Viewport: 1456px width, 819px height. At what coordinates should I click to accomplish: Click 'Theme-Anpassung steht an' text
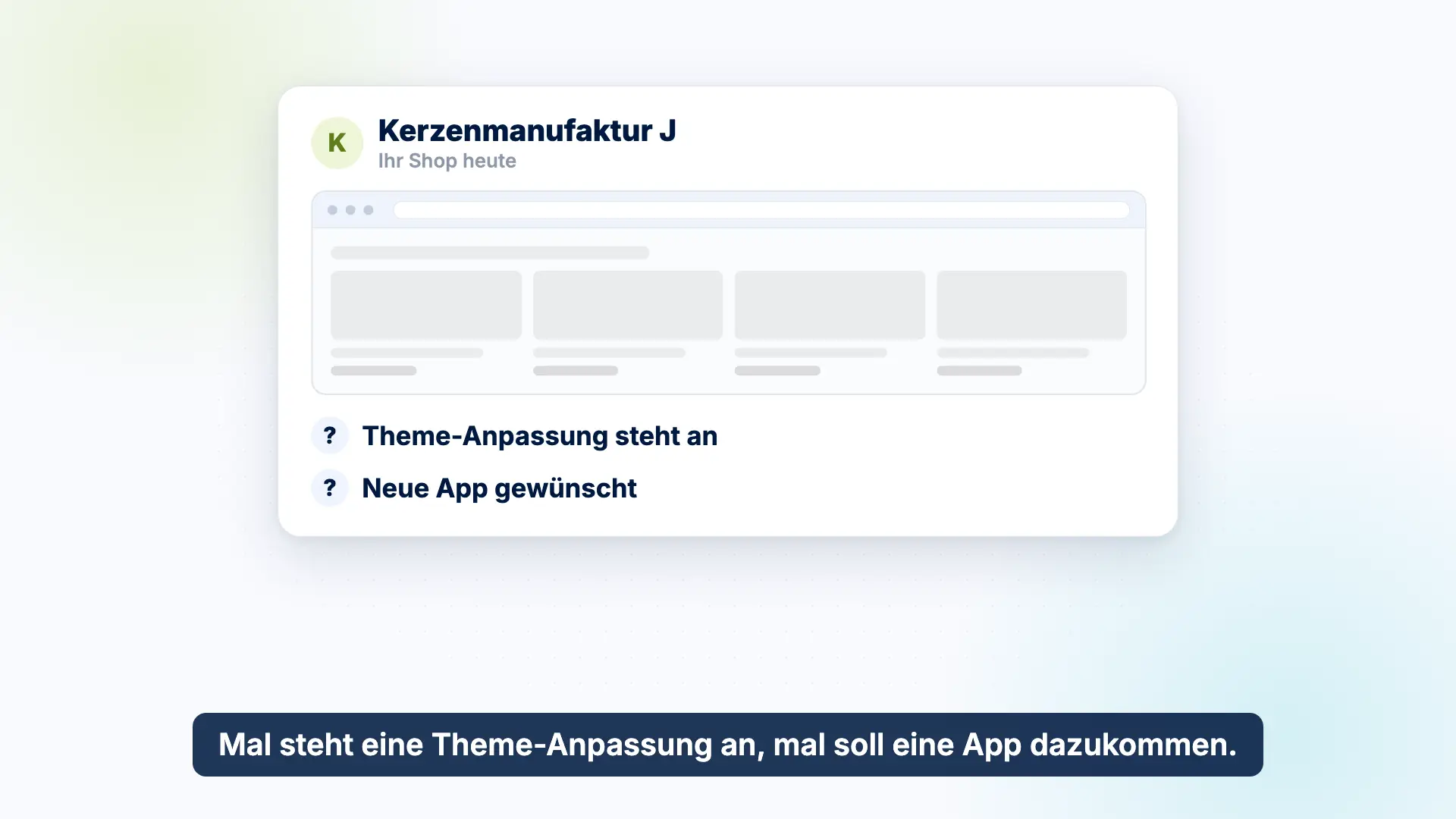click(540, 436)
